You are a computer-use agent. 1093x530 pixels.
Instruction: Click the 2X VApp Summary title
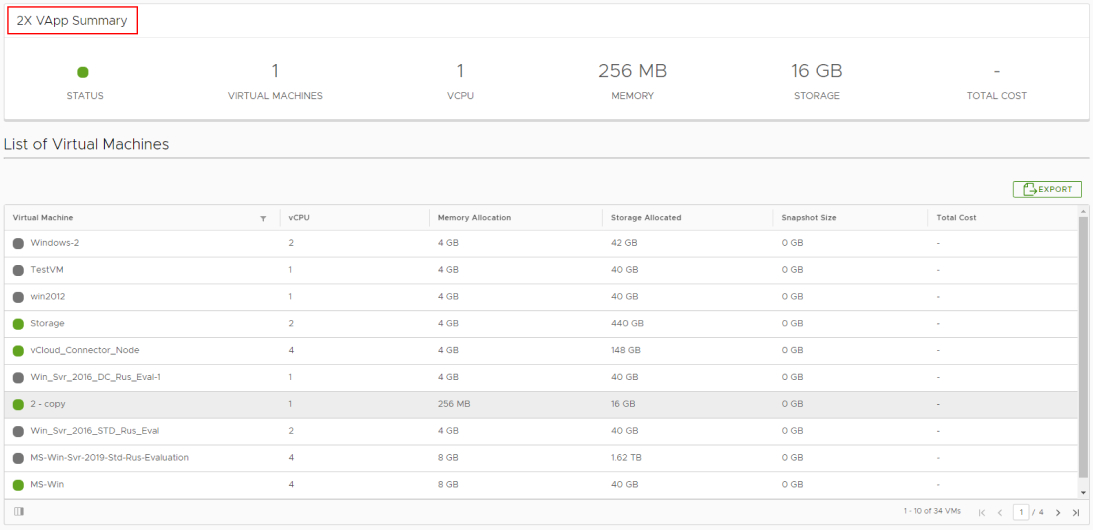pos(72,21)
